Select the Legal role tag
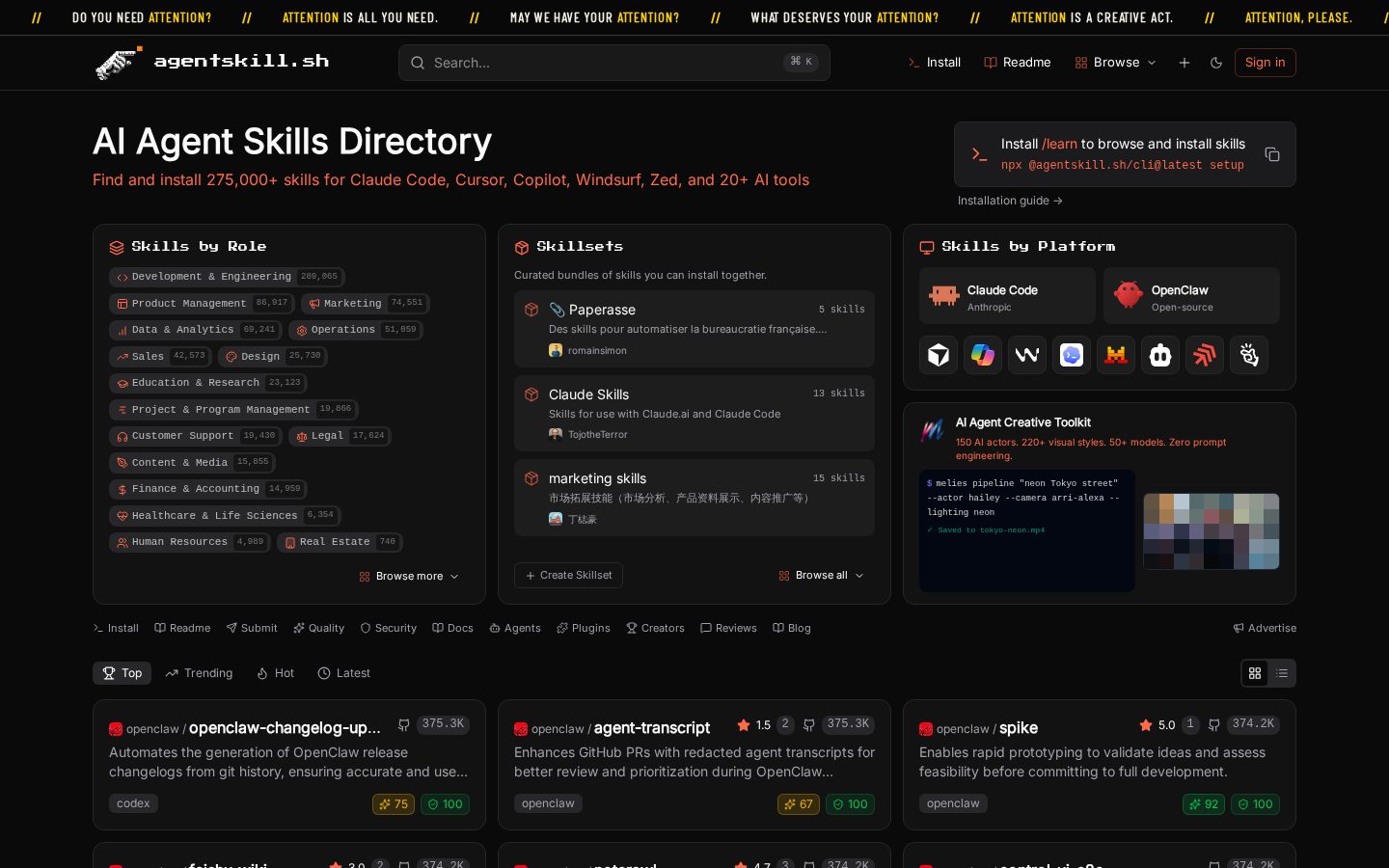Viewport: 1389px width, 868px height. 340,436
